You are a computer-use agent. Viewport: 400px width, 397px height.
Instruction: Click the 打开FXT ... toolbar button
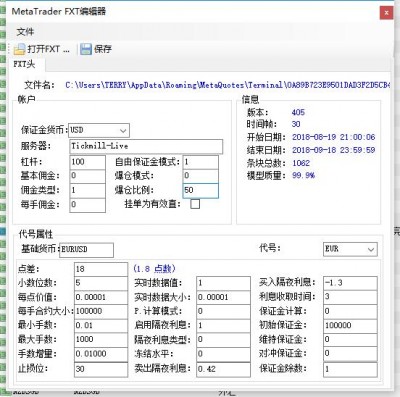click(42, 49)
